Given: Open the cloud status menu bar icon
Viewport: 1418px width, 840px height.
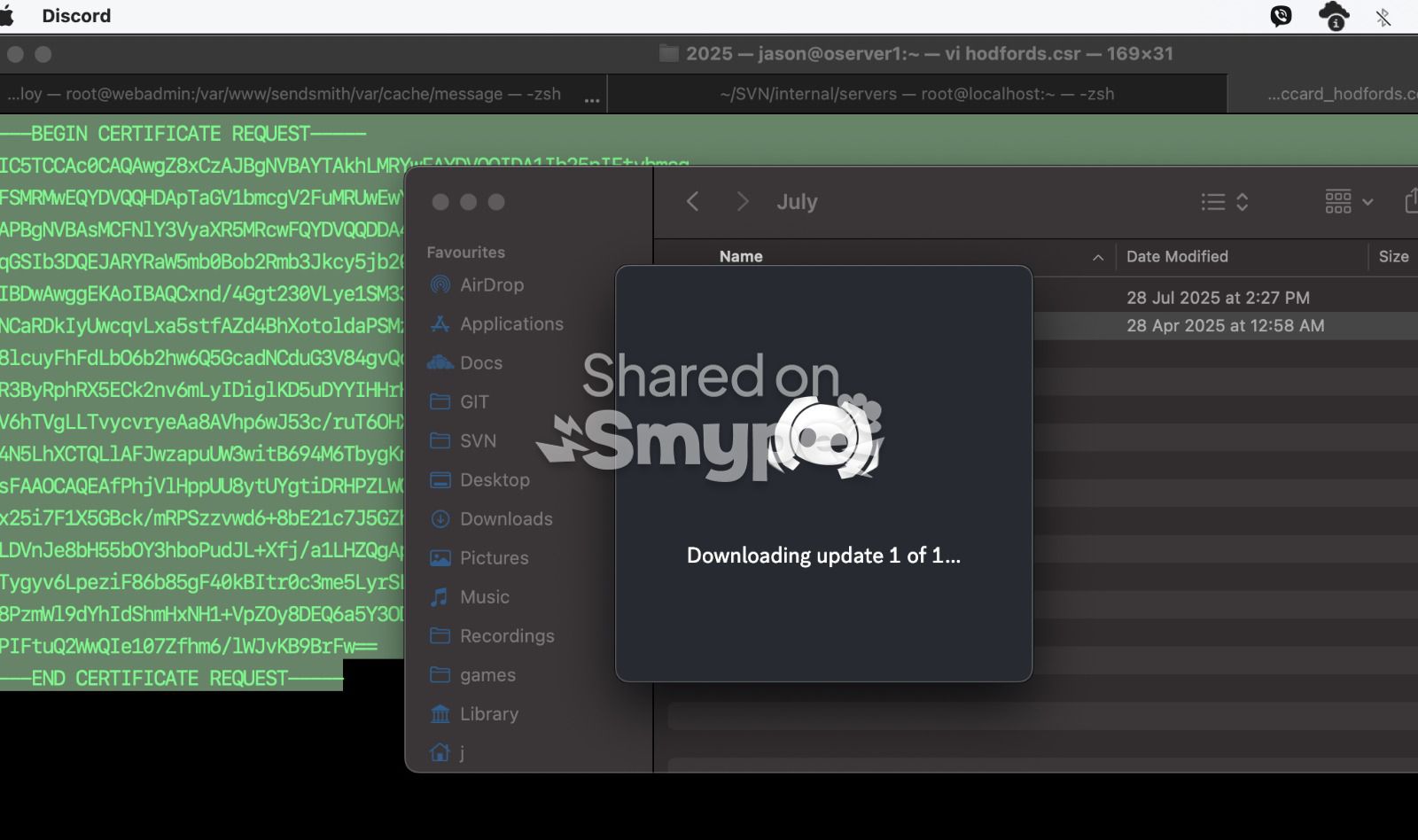Looking at the screenshot, I should pyautogui.click(x=1334, y=16).
